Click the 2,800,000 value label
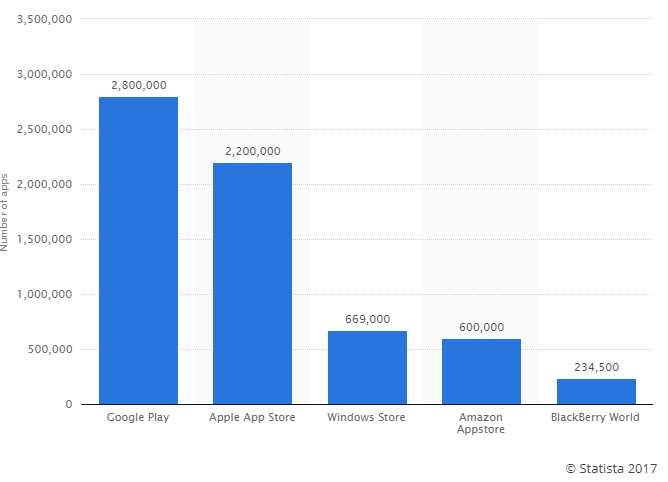The image size is (668, 482). click(138, 86)
